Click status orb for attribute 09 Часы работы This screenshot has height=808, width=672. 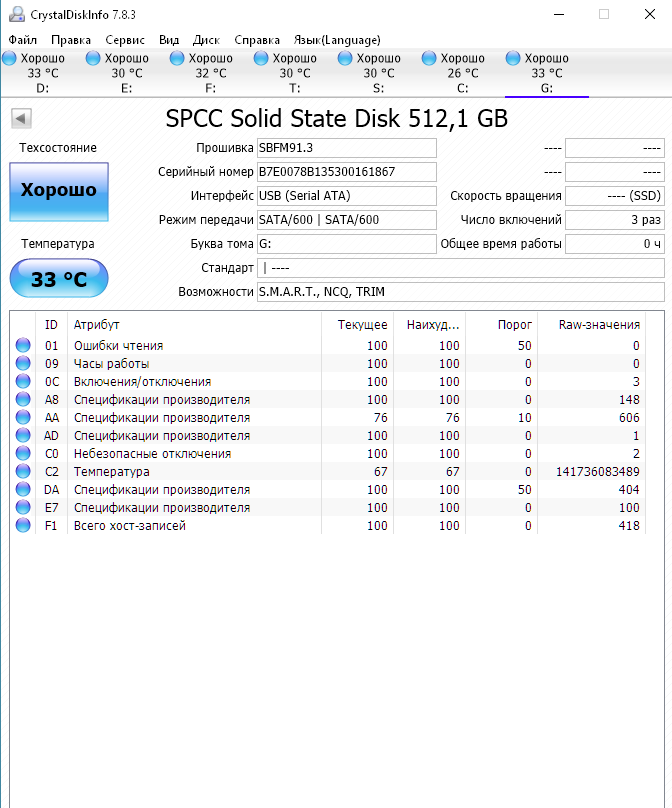click(23, 363)
